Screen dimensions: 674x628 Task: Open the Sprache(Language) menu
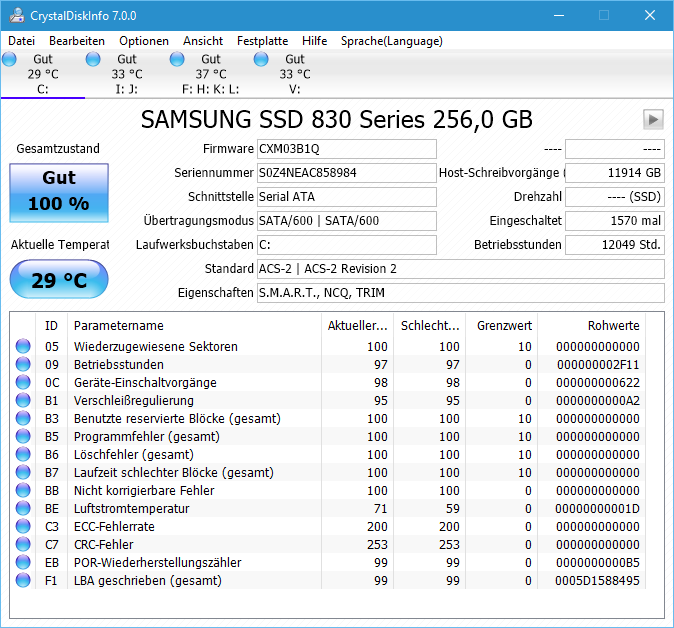pyautogui.click(x=392, y=41)
